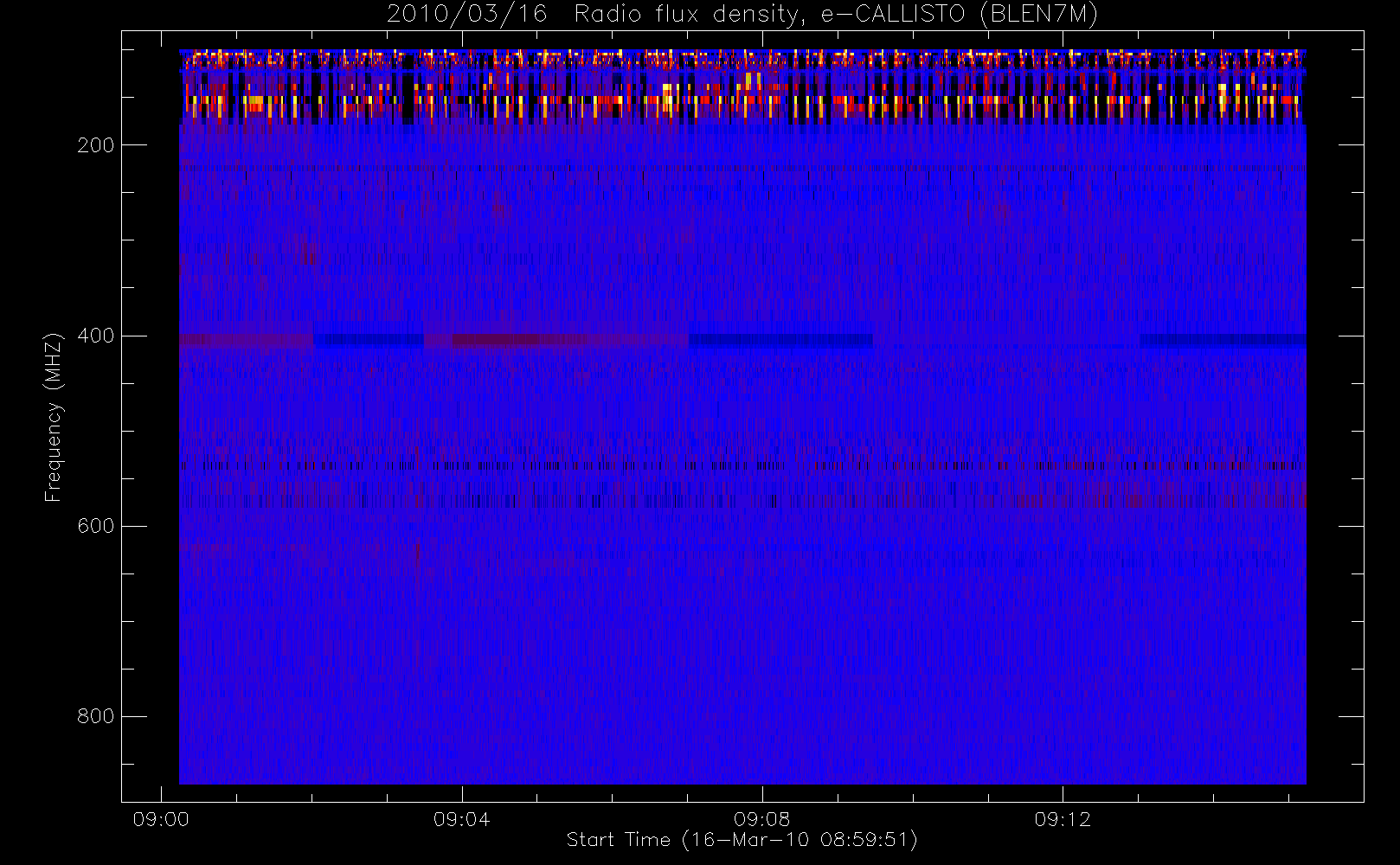Image resolution: width=1400 pixels, height=865 pixels.
Task: Select the 'Frequency (MHZ)' y-axis label
Action: (54, 417)
